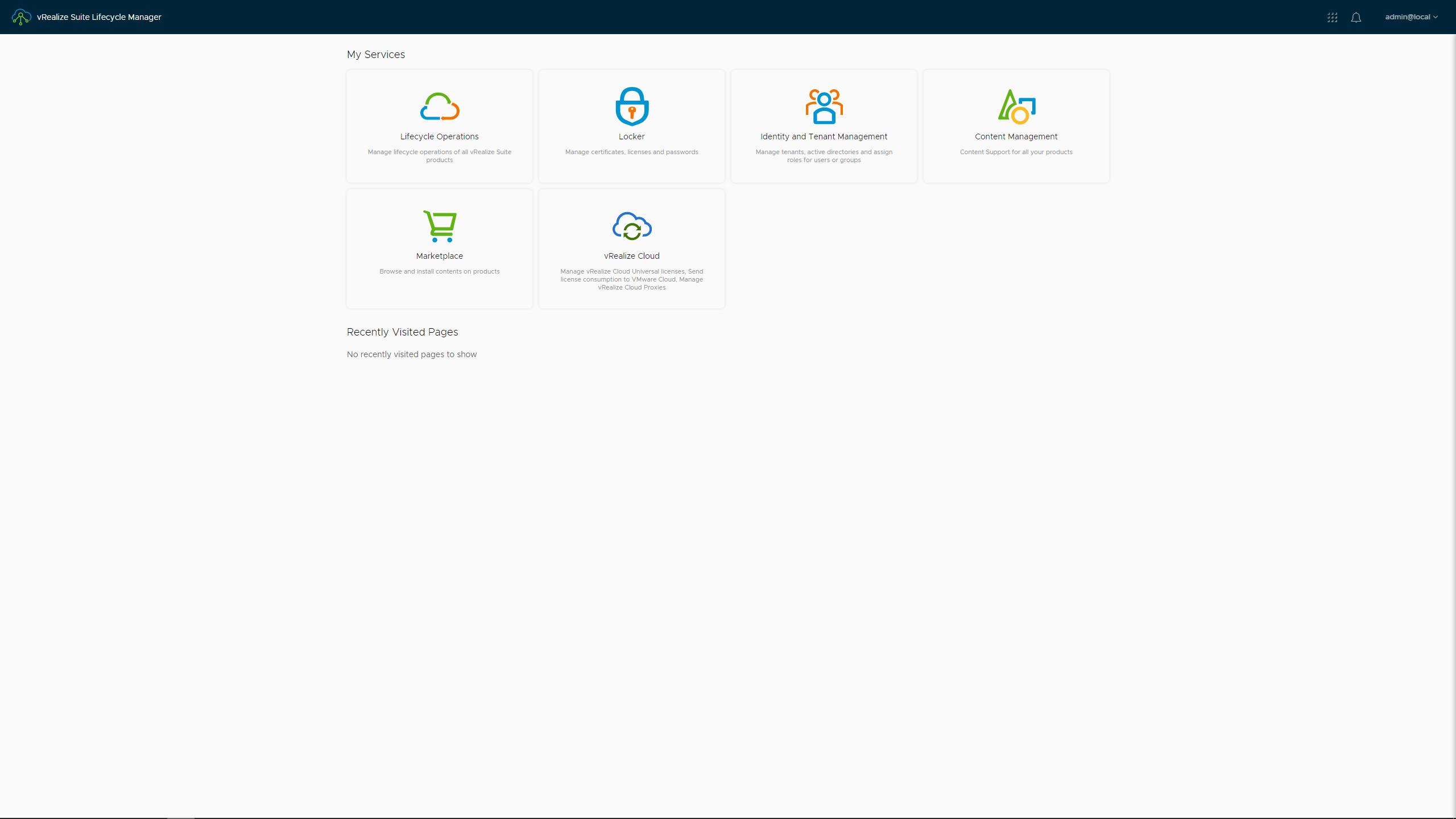Click 'Manage lifecycle operations of all vRealize Suite products' text
This screenshot has width=1456, height=819.
point(440,156)
